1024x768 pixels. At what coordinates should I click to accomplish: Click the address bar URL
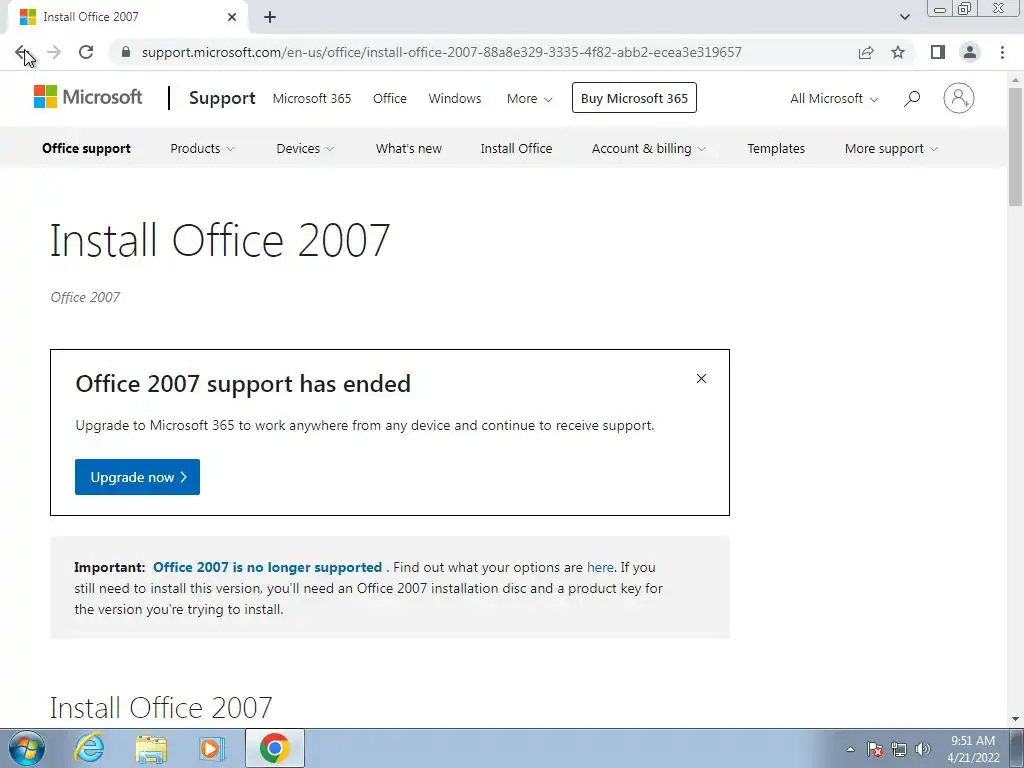tap(441, 52)
